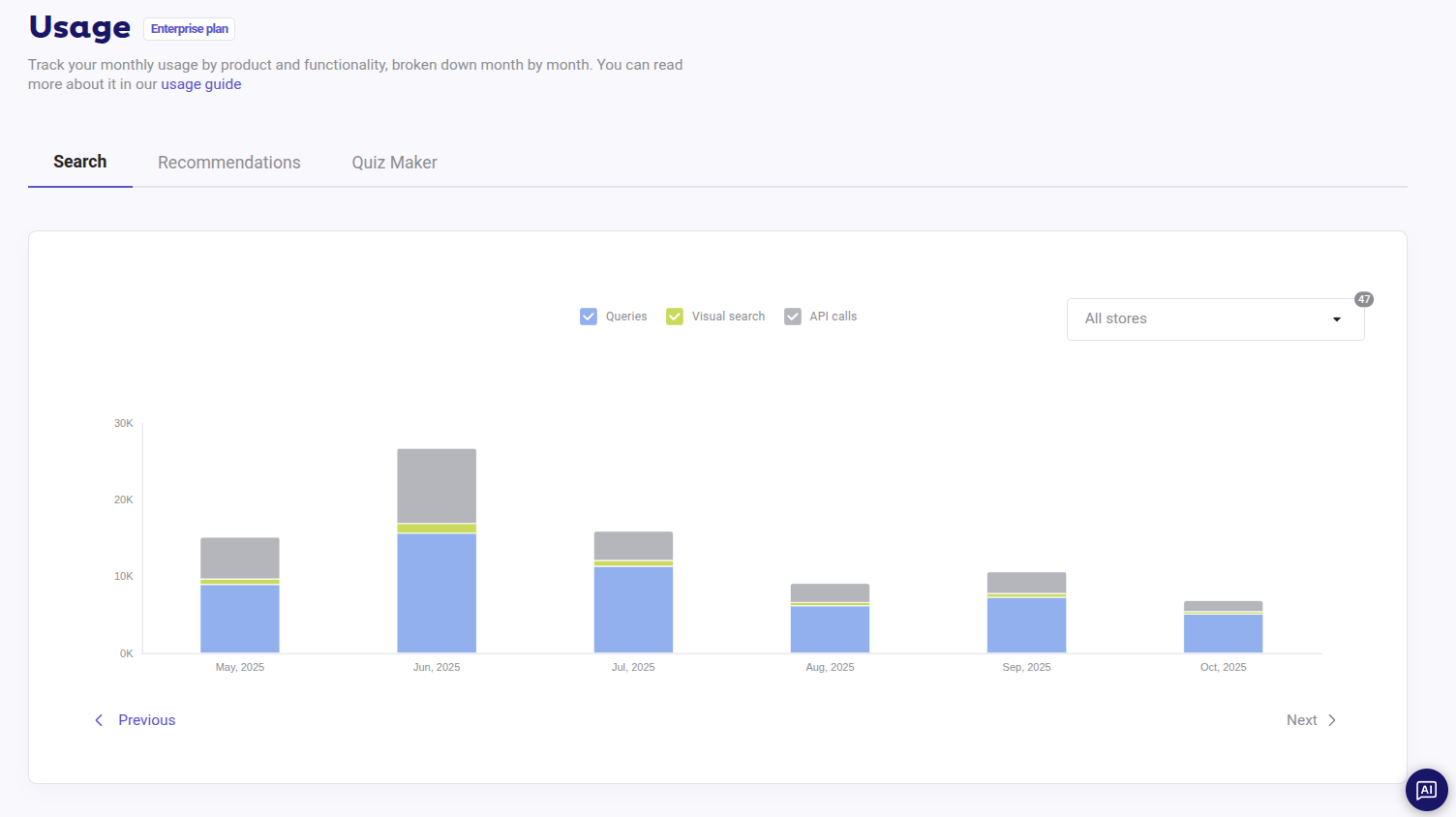Screen dimensions: 1456x817
Task: Open the usage guide link
Action: tap(200, 84)
